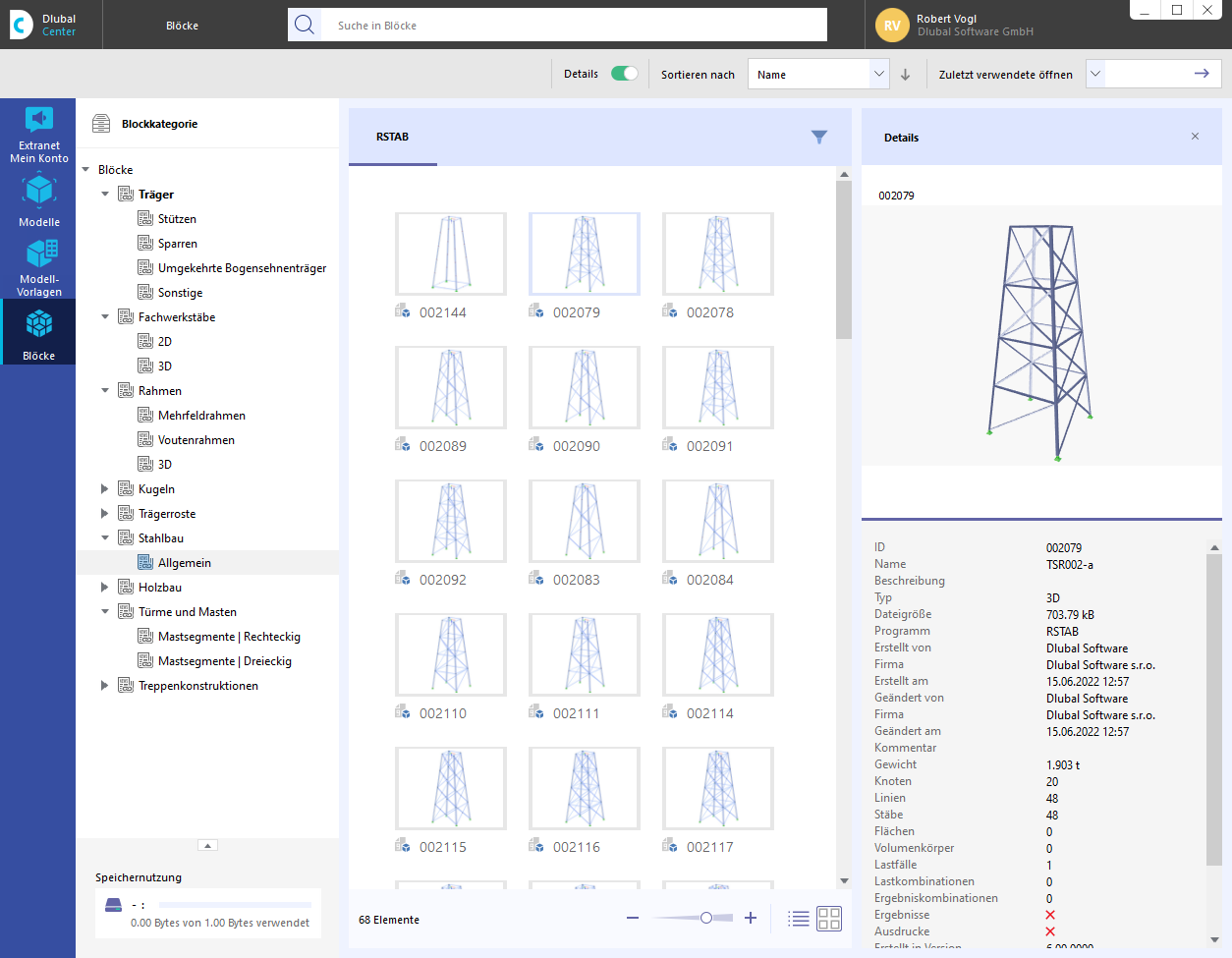
Task: Zoom in thumbnails with plus icon
Action: [x=751, y=918]
